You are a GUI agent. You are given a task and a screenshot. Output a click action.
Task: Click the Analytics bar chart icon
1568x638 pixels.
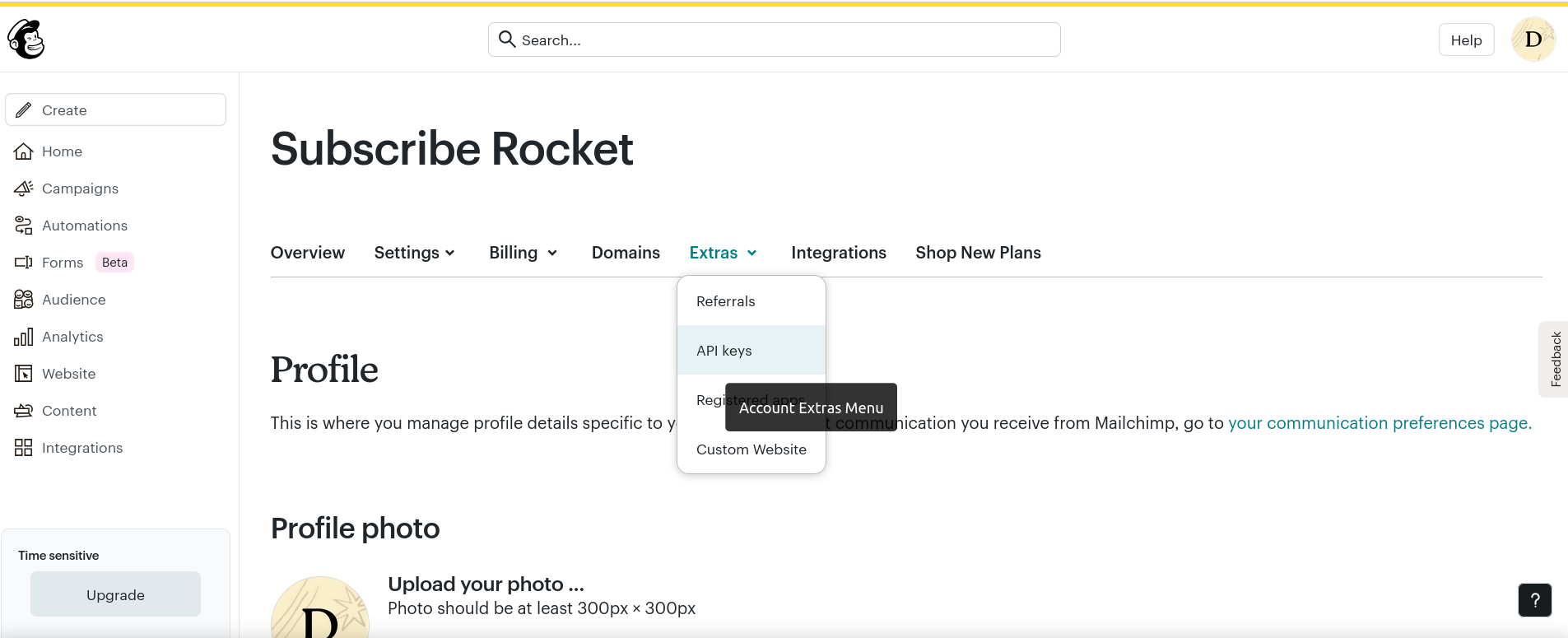coord(24,337)
